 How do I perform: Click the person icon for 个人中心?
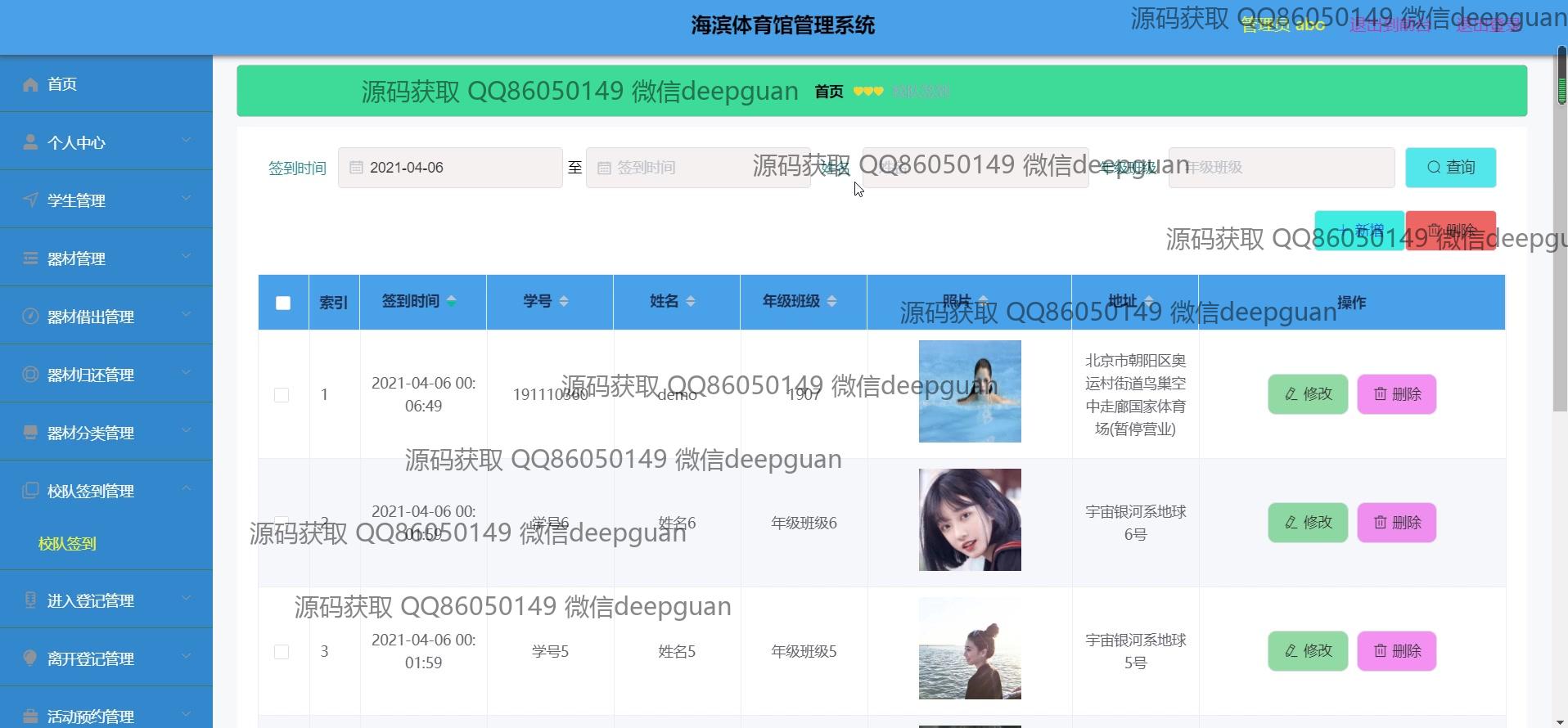click(x=30, y=142)
